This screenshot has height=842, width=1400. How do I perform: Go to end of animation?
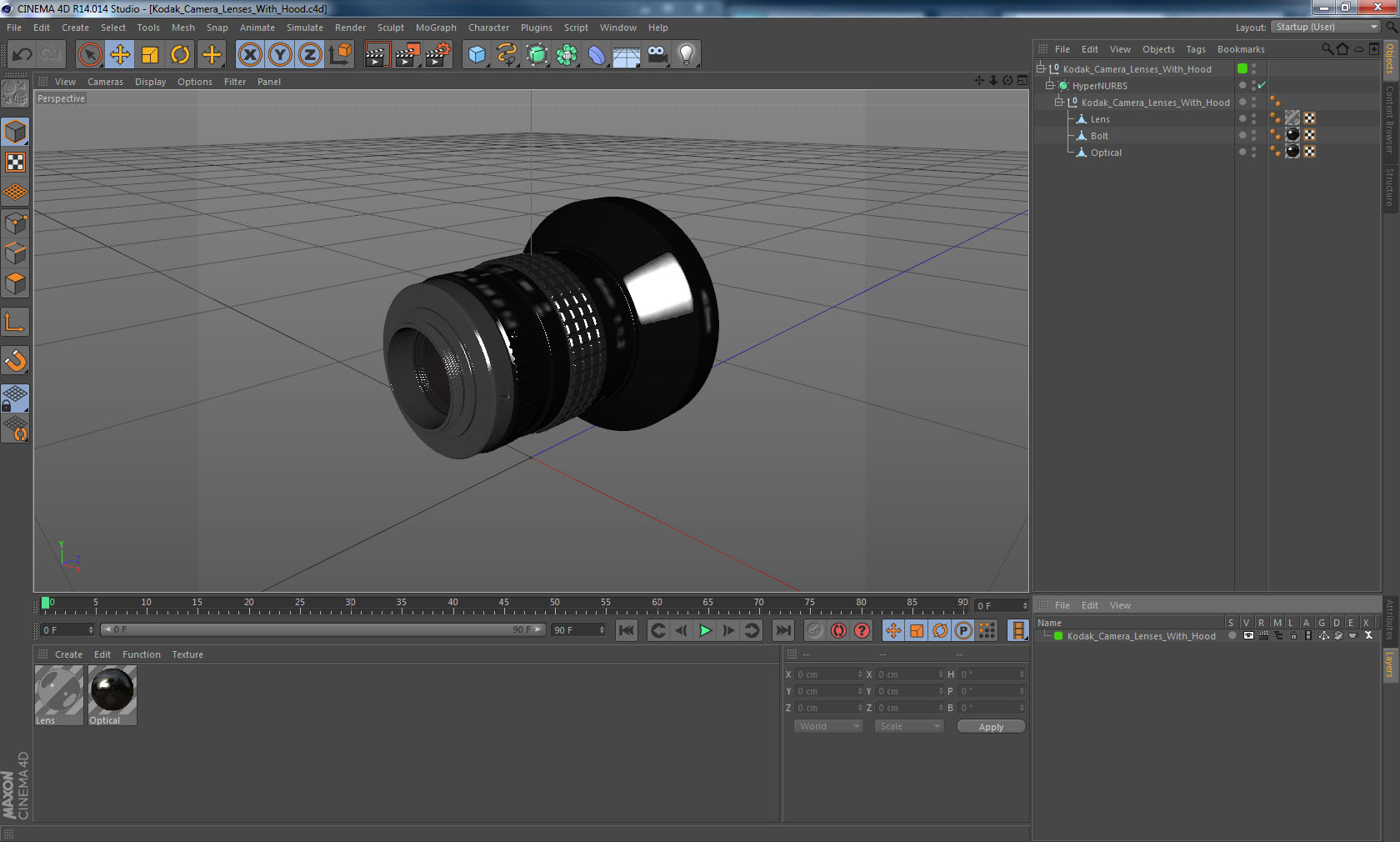783,630
